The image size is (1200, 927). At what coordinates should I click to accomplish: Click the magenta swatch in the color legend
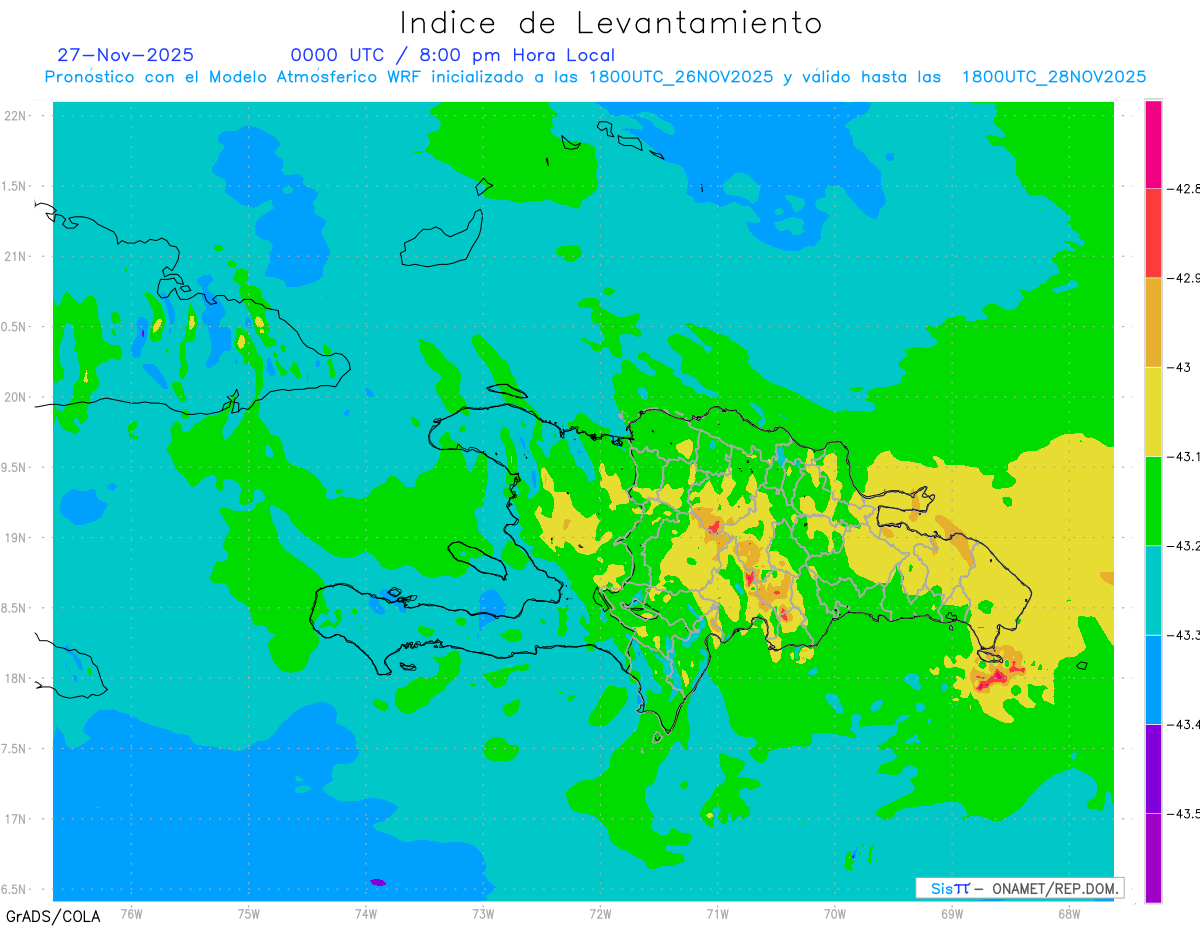(1153, 144)
